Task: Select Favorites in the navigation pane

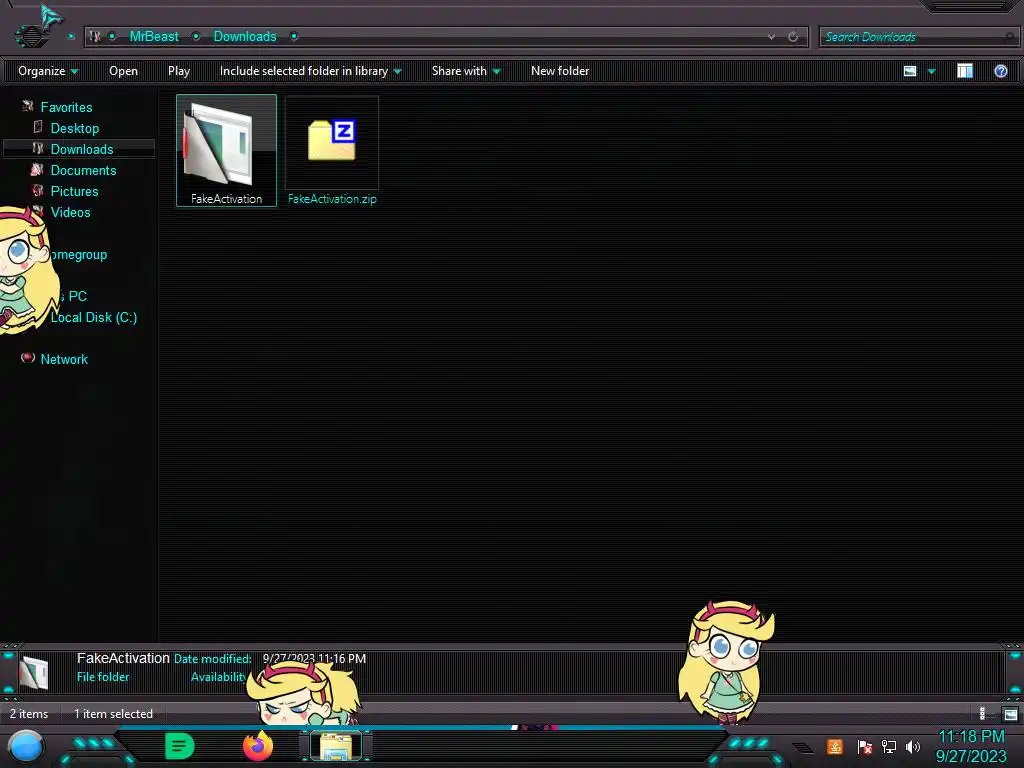Action: pos(66,107)
